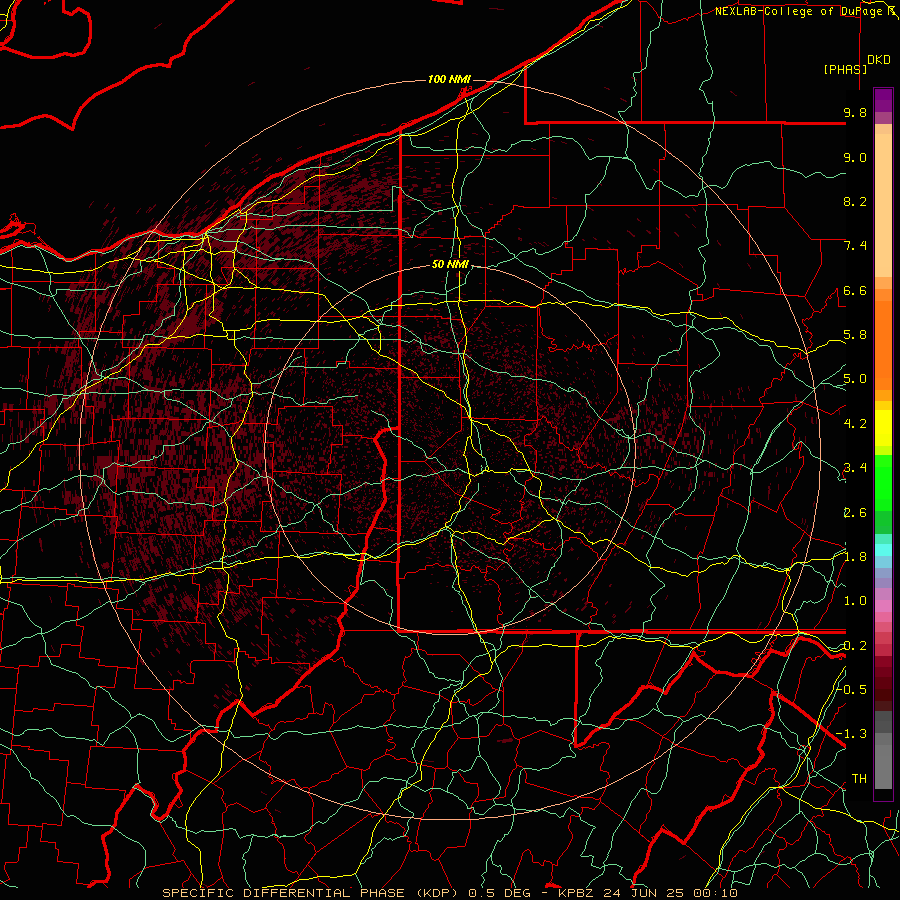Click the 3.4 scale value
This screenshot has width=900, height=900.
855,468
